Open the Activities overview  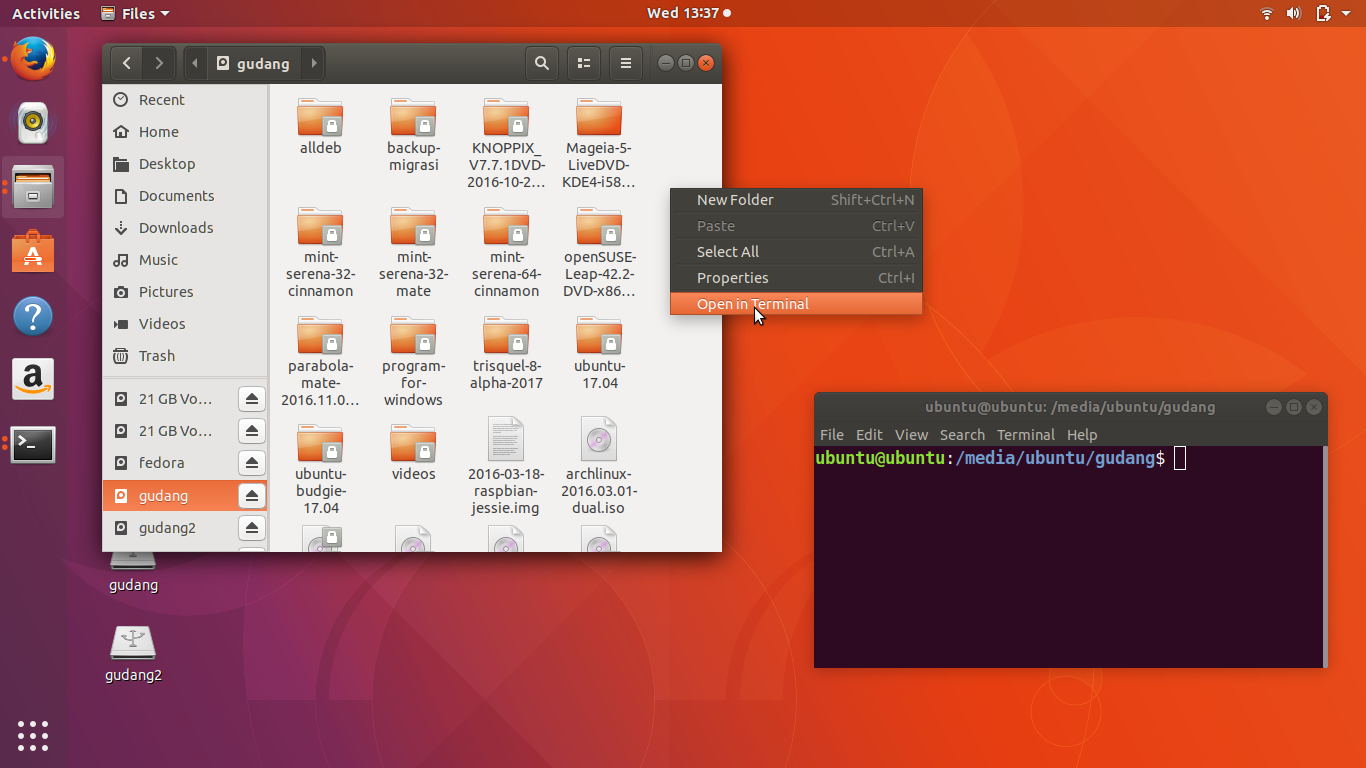tap(46, 13)
